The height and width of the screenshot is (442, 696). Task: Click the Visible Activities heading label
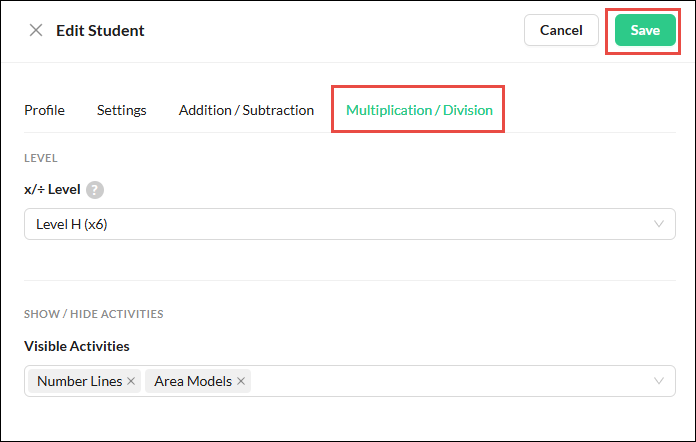[x=77, y=346]
